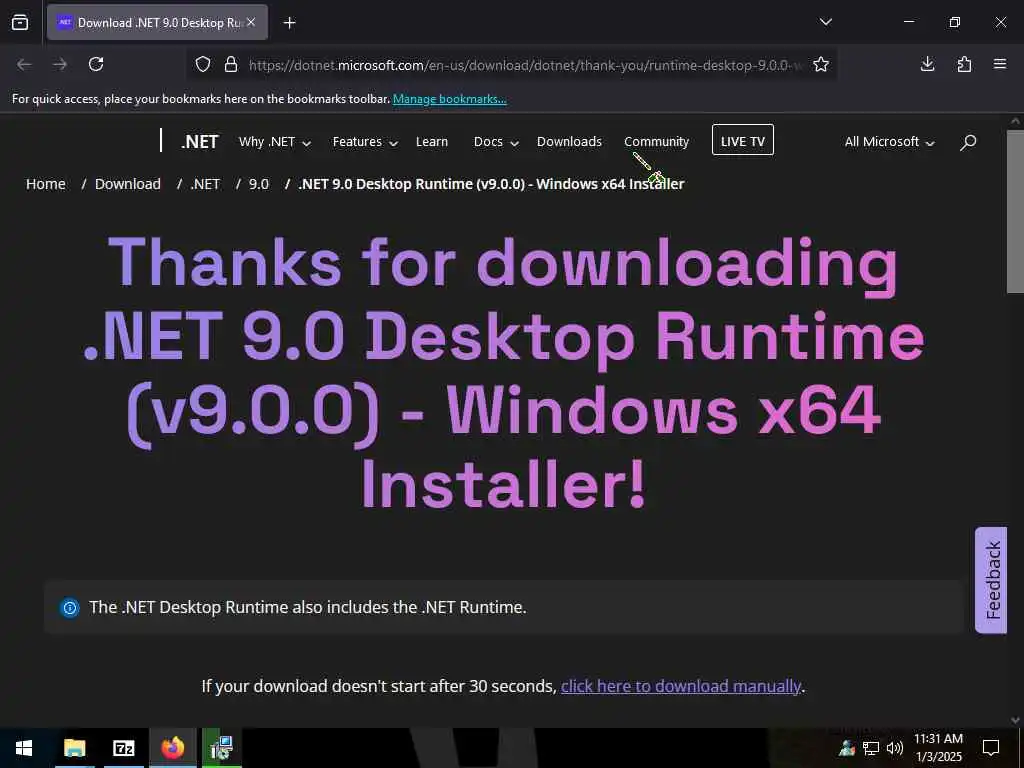Viewport: 1024px width, 768px height.
Task: Click the page vertical scrollbar thumb
Action: tap(1016, 212)
